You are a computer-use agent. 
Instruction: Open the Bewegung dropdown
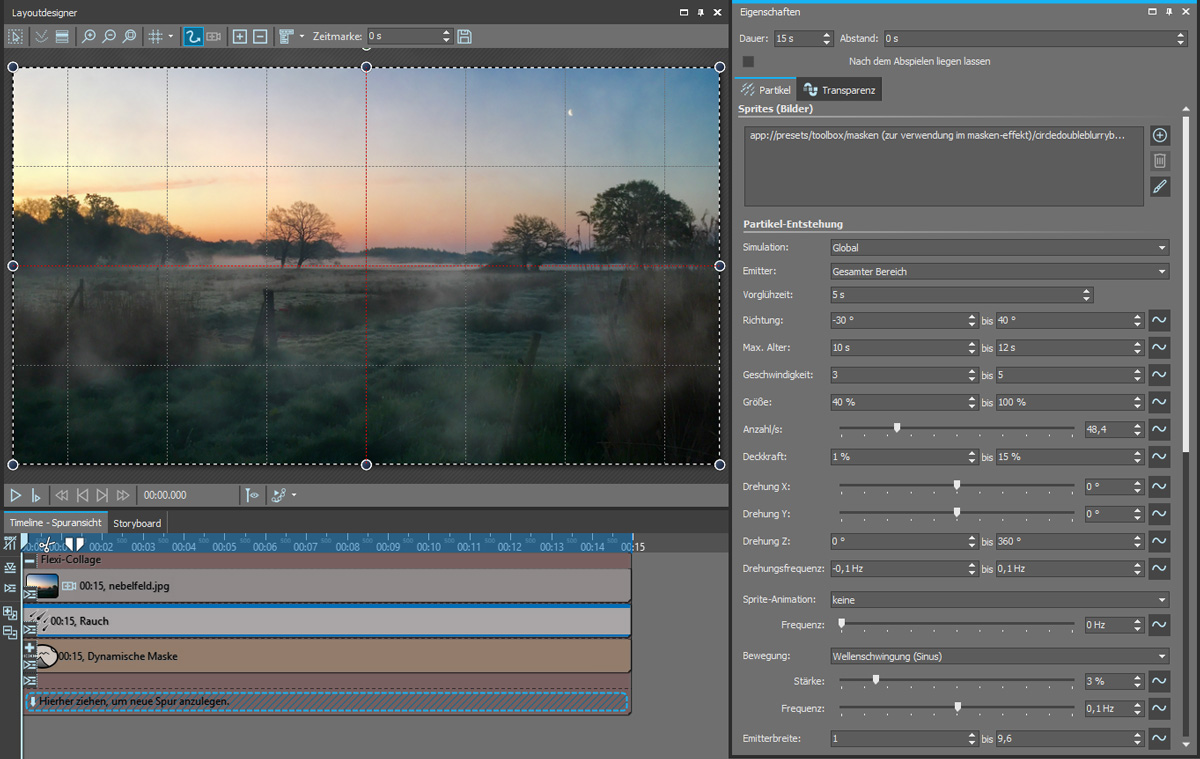click(x=998, y=657)
